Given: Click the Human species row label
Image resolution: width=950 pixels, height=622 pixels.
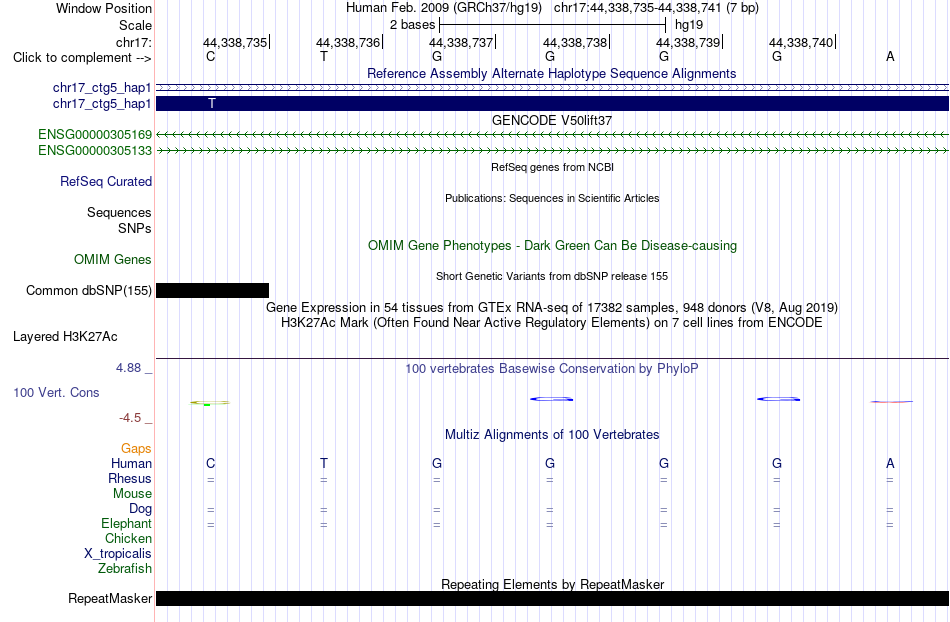Looking at the screenshot, I should coord(131,463).
